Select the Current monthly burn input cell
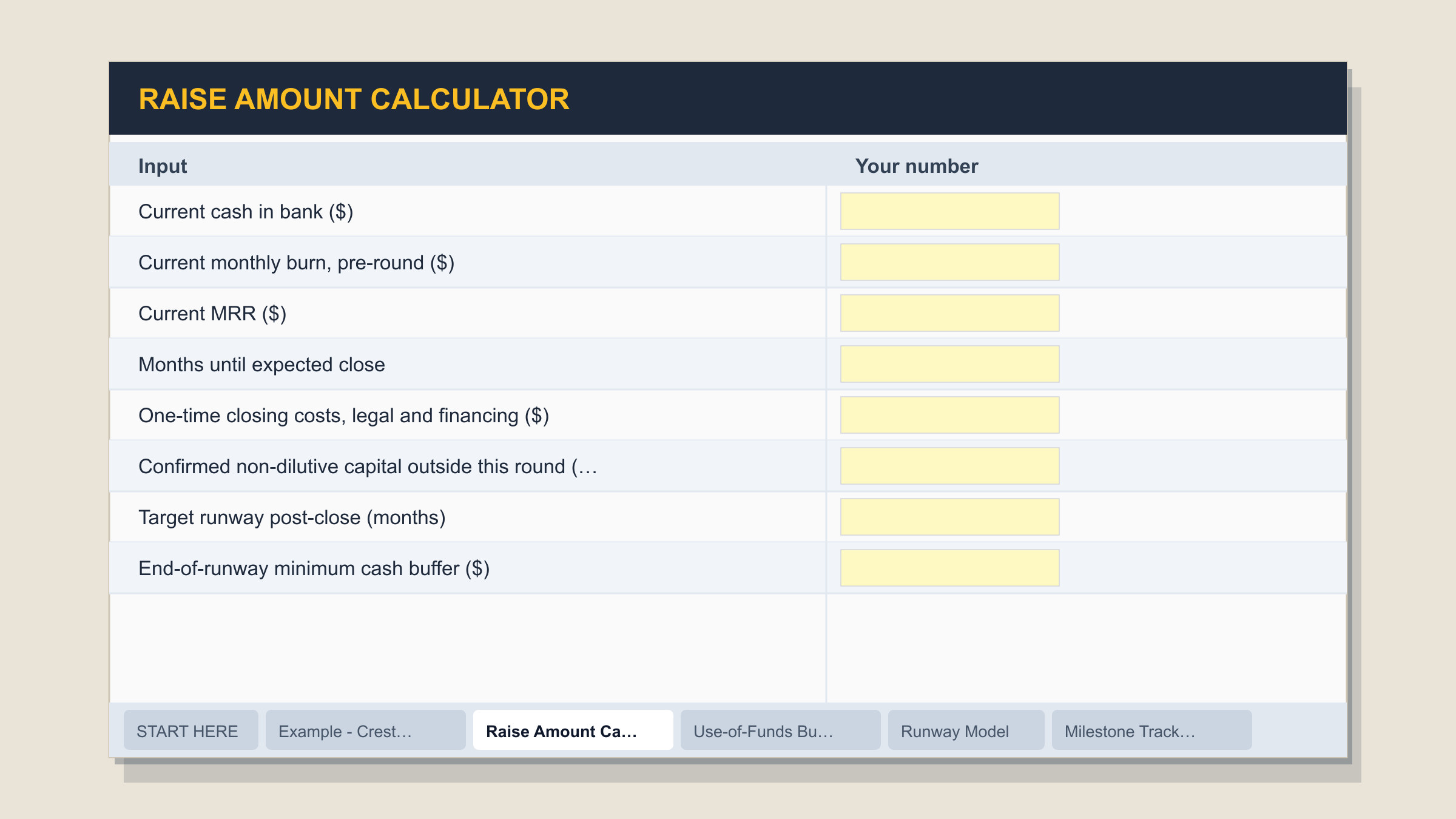Screen dimensions: 1456x819 click(949, 262)
